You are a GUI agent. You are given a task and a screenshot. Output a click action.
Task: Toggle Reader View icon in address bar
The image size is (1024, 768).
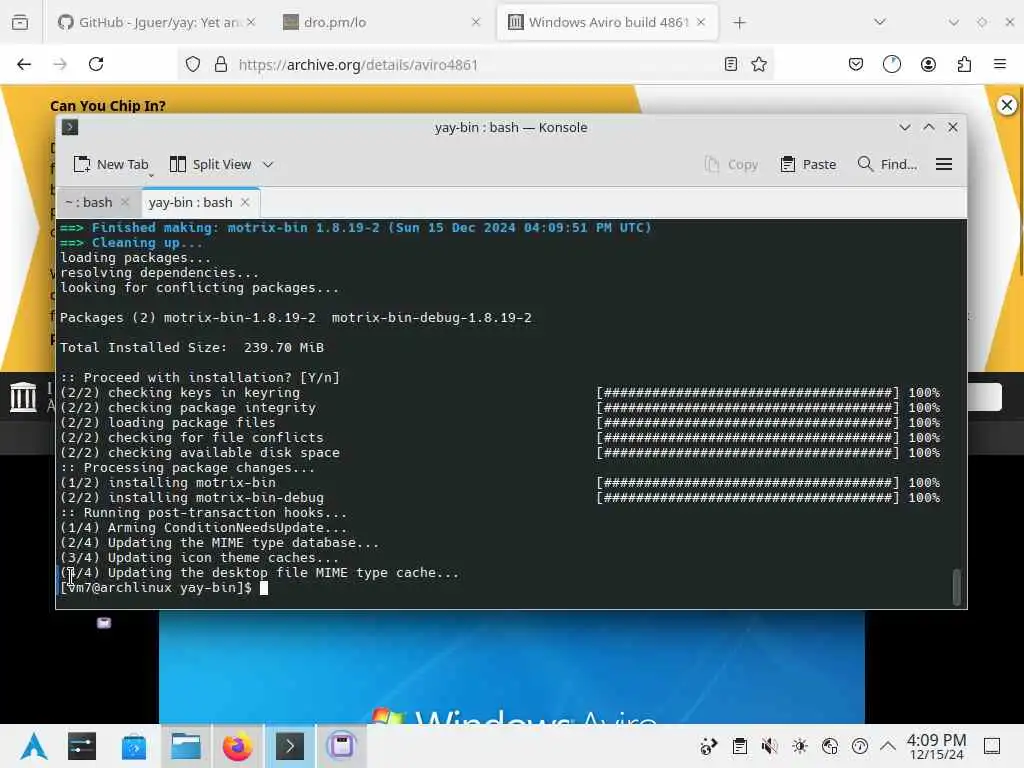point(731,64)
